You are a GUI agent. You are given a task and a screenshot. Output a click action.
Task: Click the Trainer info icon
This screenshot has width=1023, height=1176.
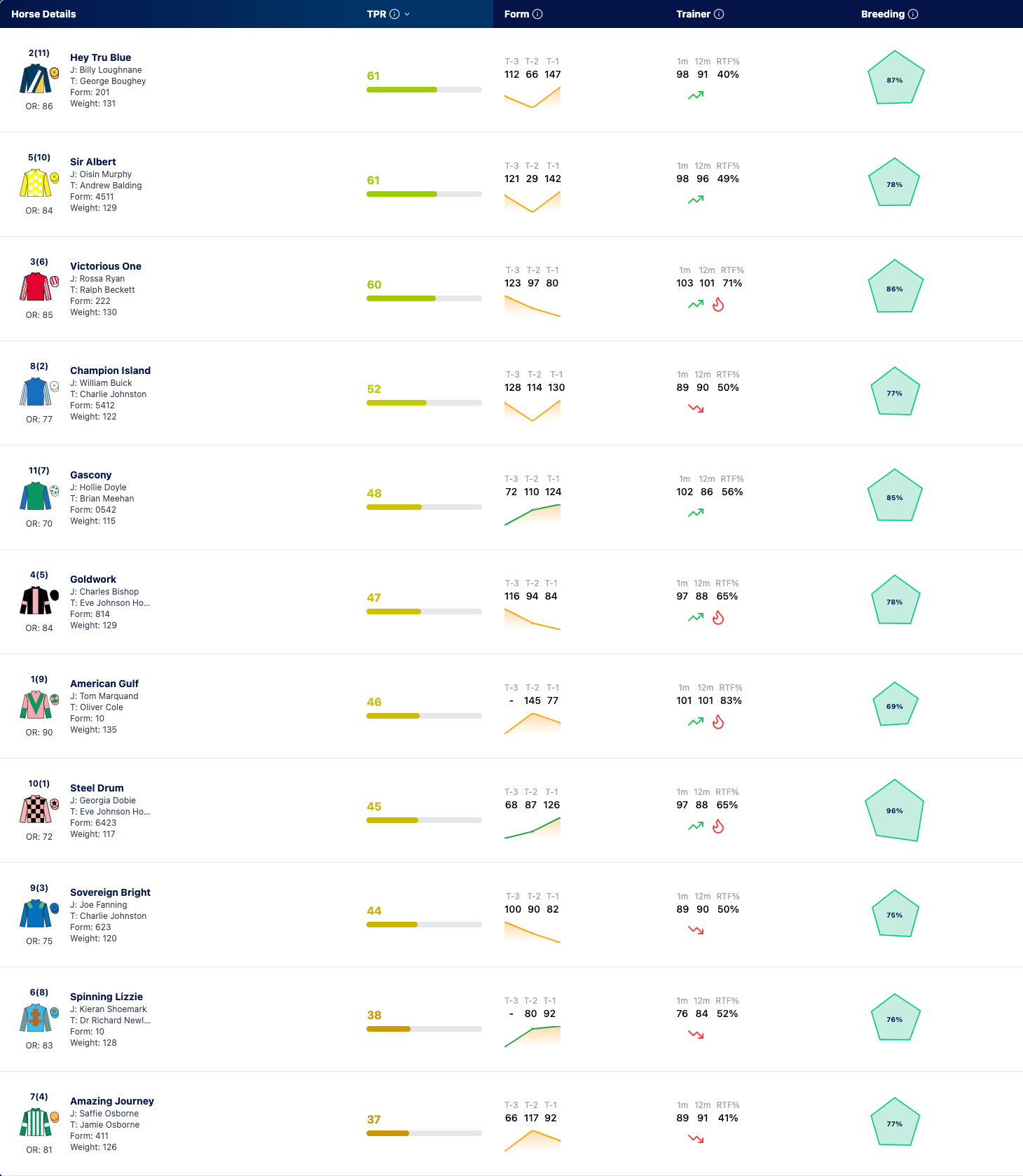click(719, 14)
